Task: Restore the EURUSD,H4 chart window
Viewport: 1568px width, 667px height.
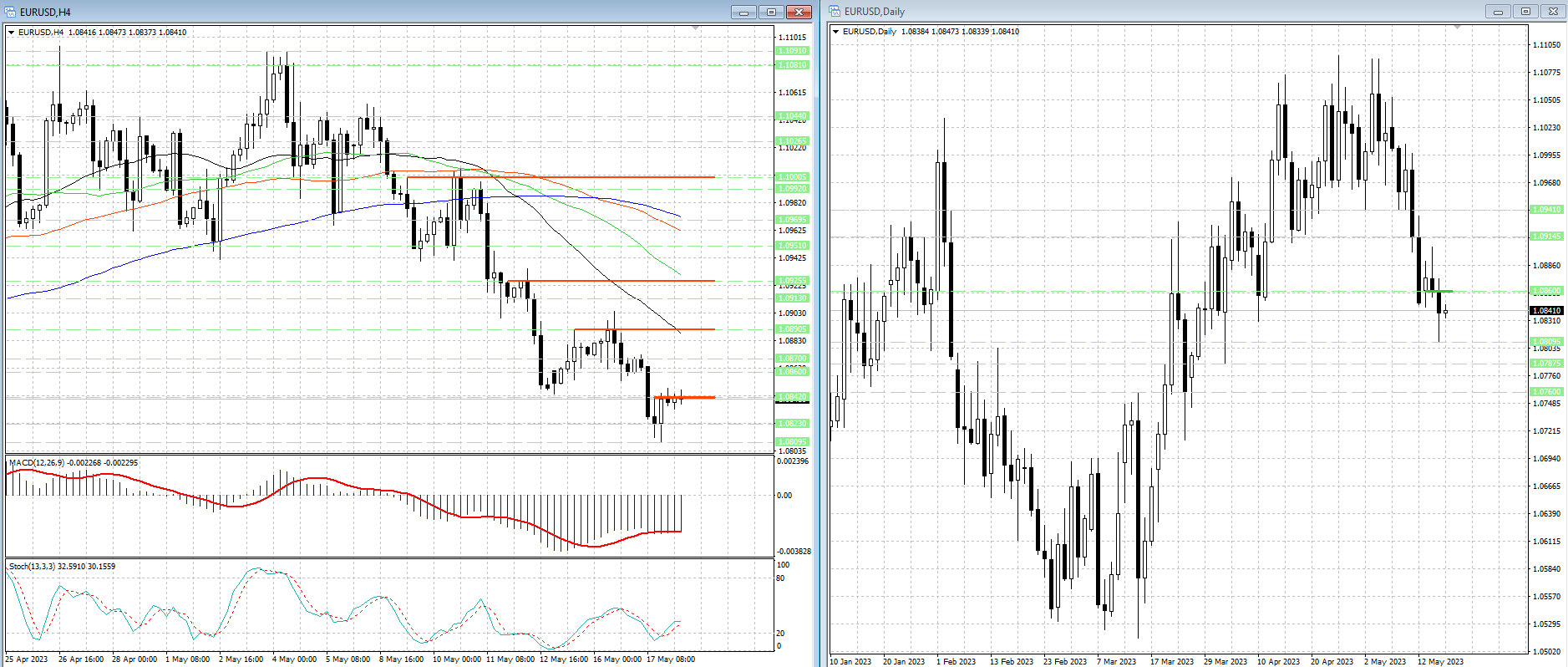Action: (771, 12)
